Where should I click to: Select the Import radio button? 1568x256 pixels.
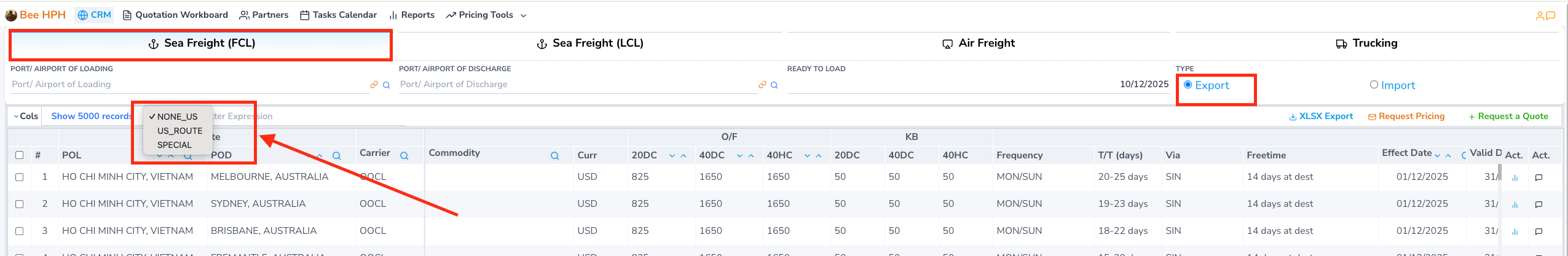tap(1374, 85)
